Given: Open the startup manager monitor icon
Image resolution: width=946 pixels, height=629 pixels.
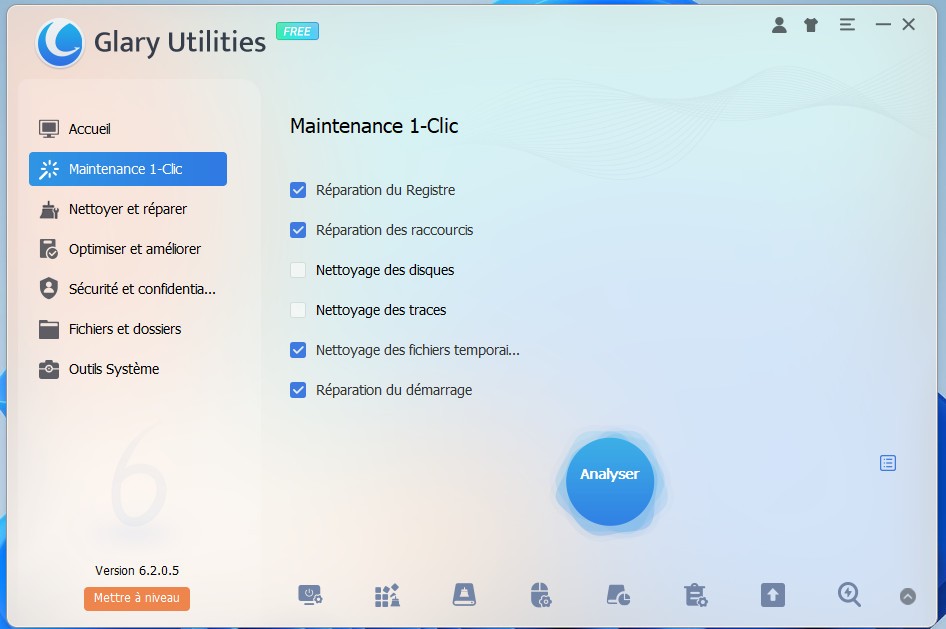Looking at the screenshot, I should coord(310,595).
